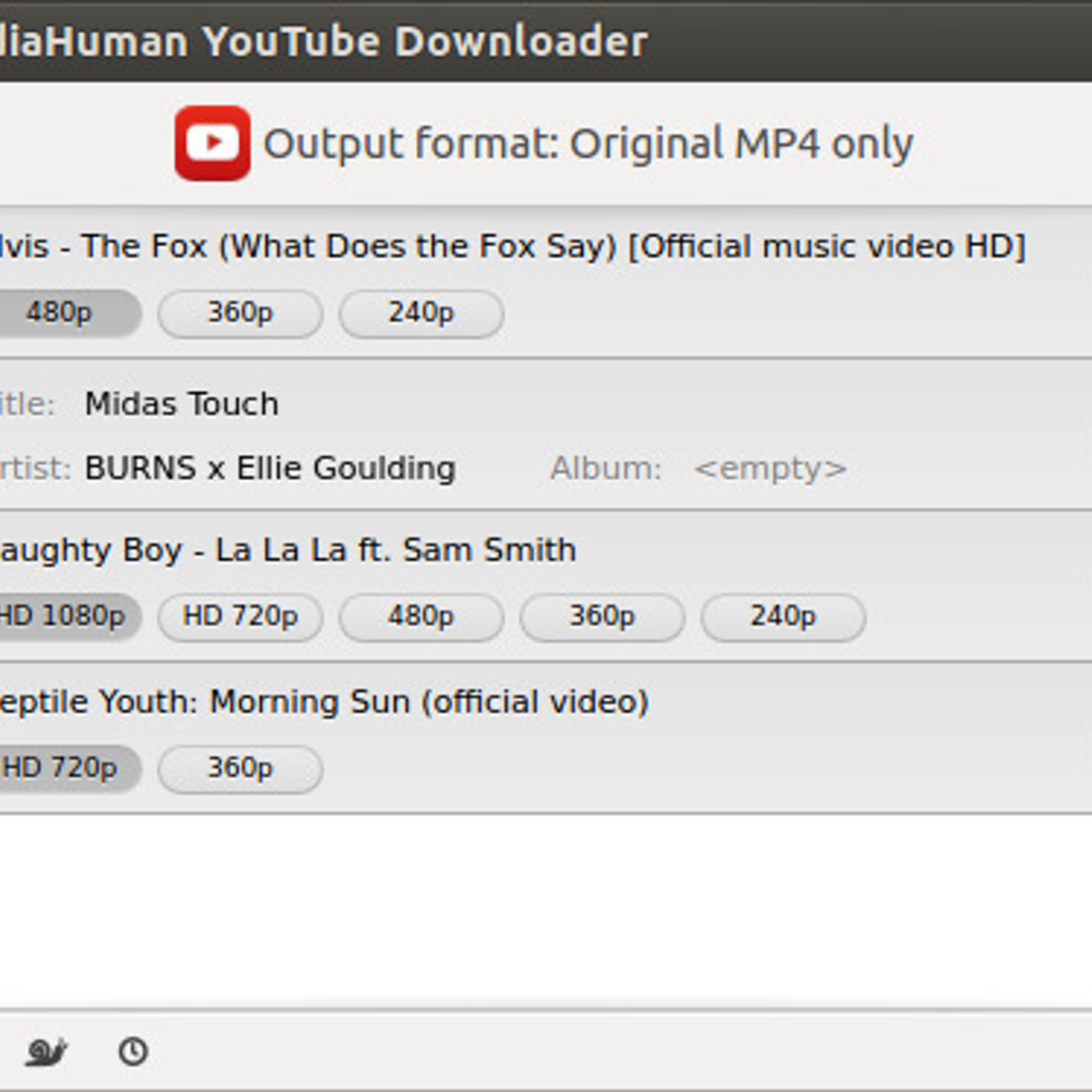
Task: Select 360p for La La La video
Action: pyautogui.click(x=602, y=617)
